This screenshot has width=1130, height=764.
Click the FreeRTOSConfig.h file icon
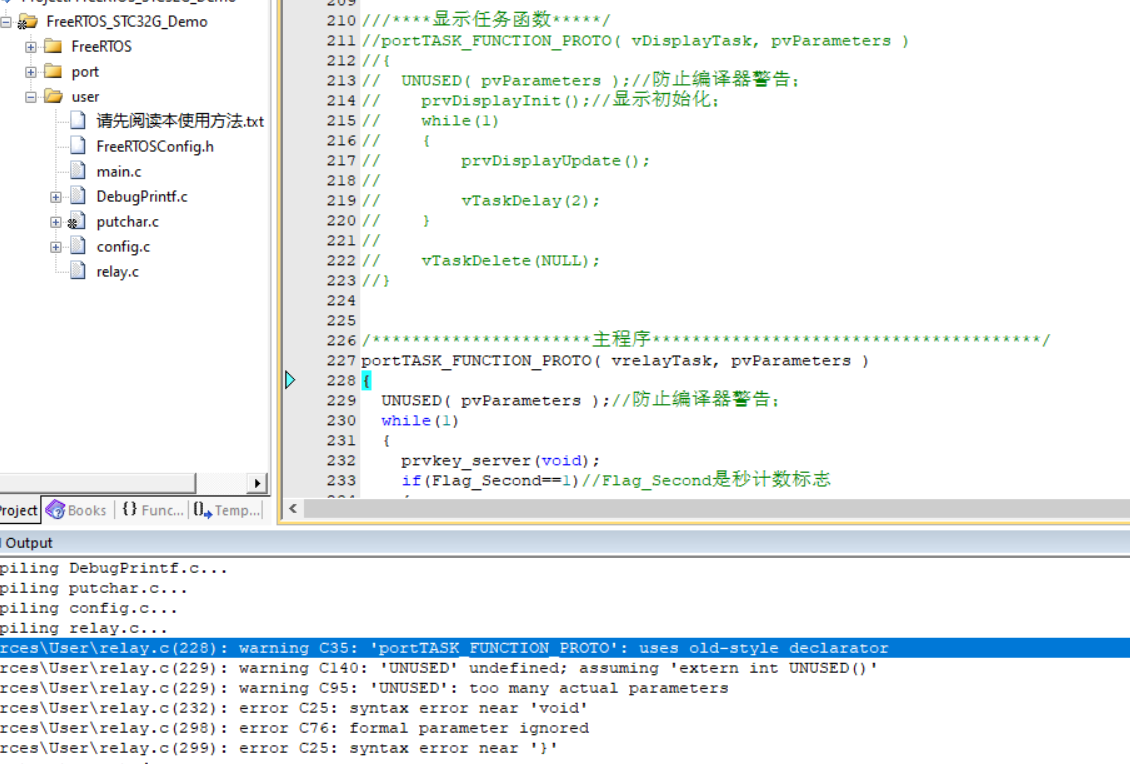click(x=78, y=146)
